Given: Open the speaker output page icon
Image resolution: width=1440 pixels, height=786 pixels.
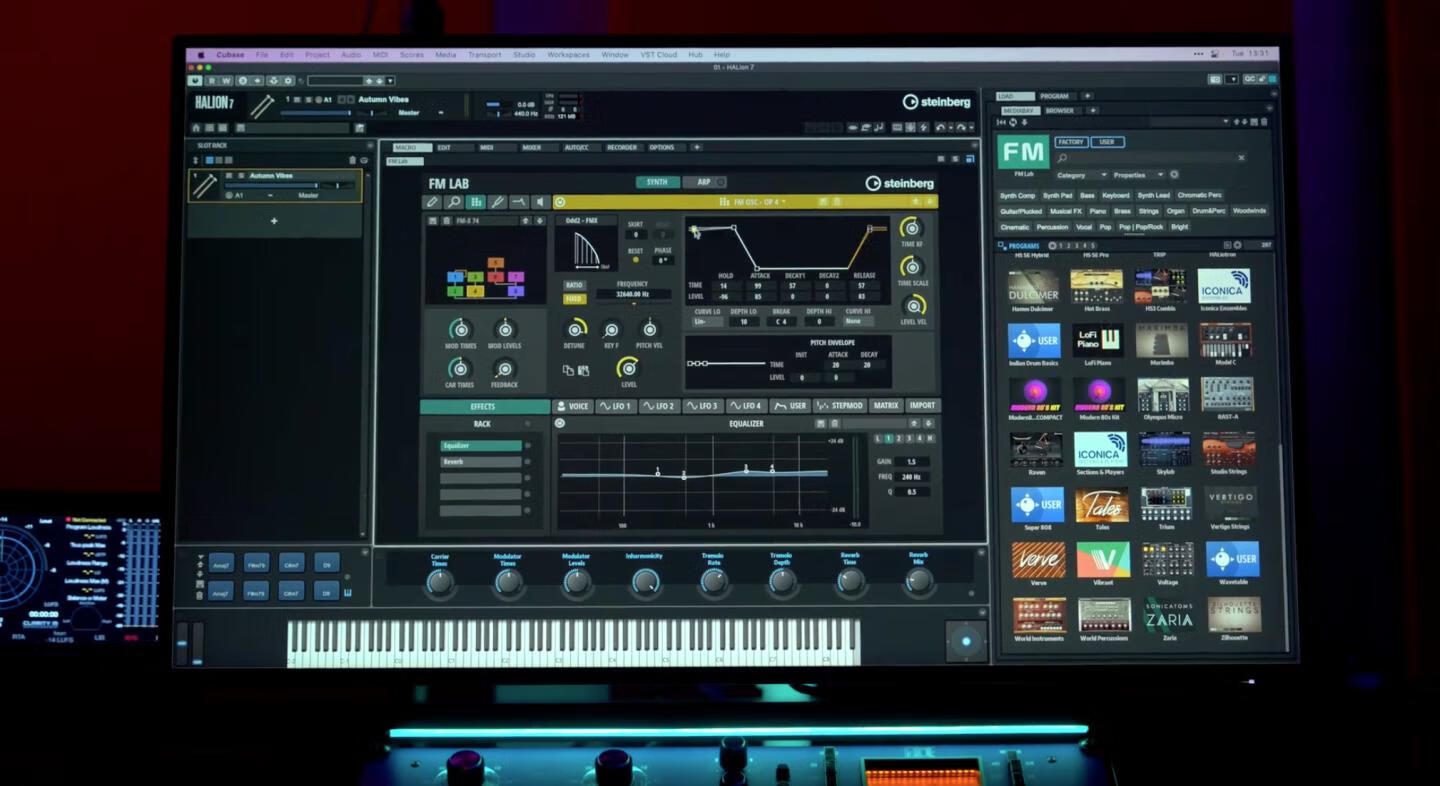Looking at the screenshot, I should pos(541,202).
